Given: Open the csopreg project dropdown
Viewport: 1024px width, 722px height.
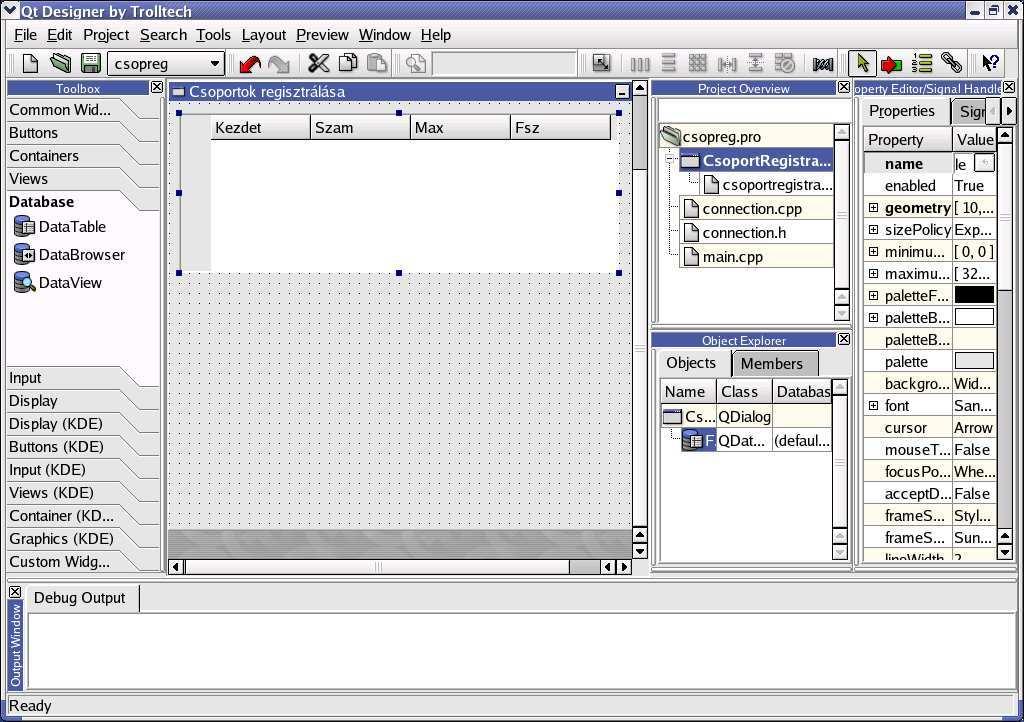Looking at the screenshot, I should pos(166,64).
